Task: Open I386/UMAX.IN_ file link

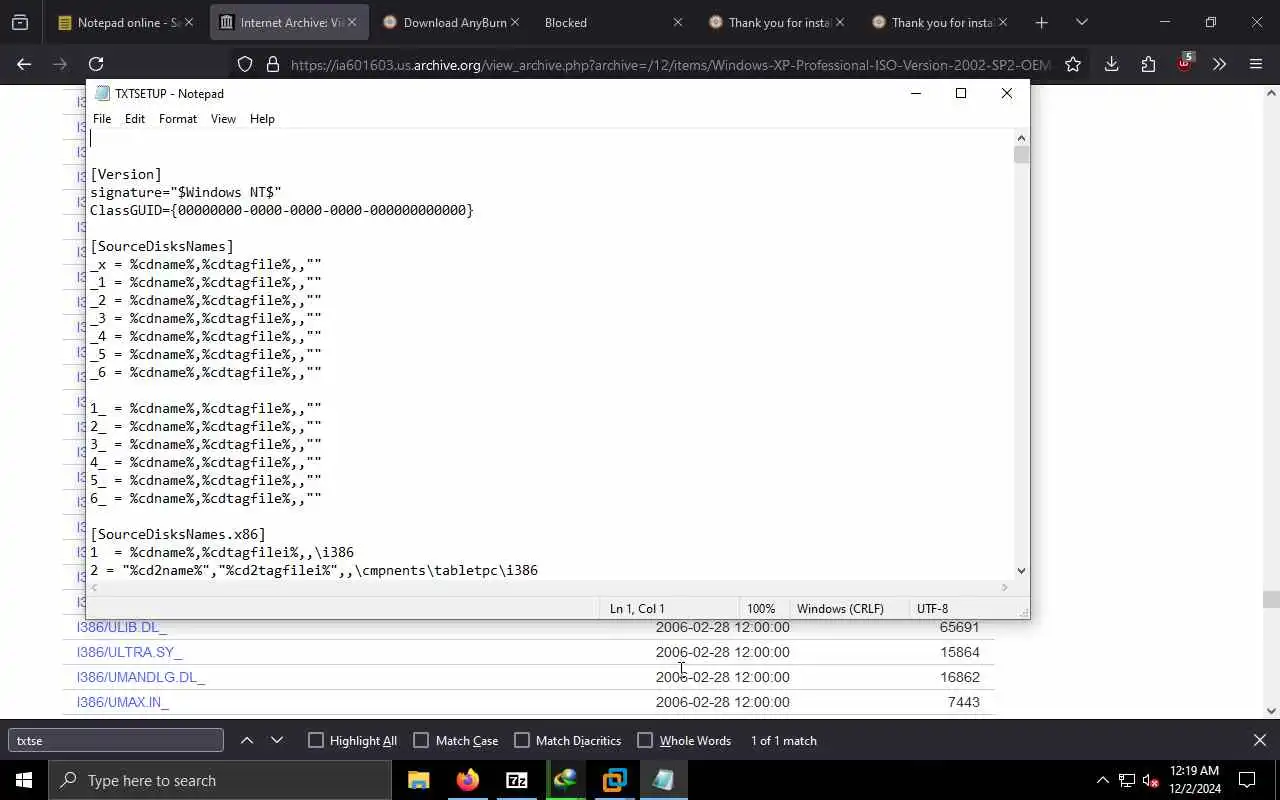Action: click(123, 702)
